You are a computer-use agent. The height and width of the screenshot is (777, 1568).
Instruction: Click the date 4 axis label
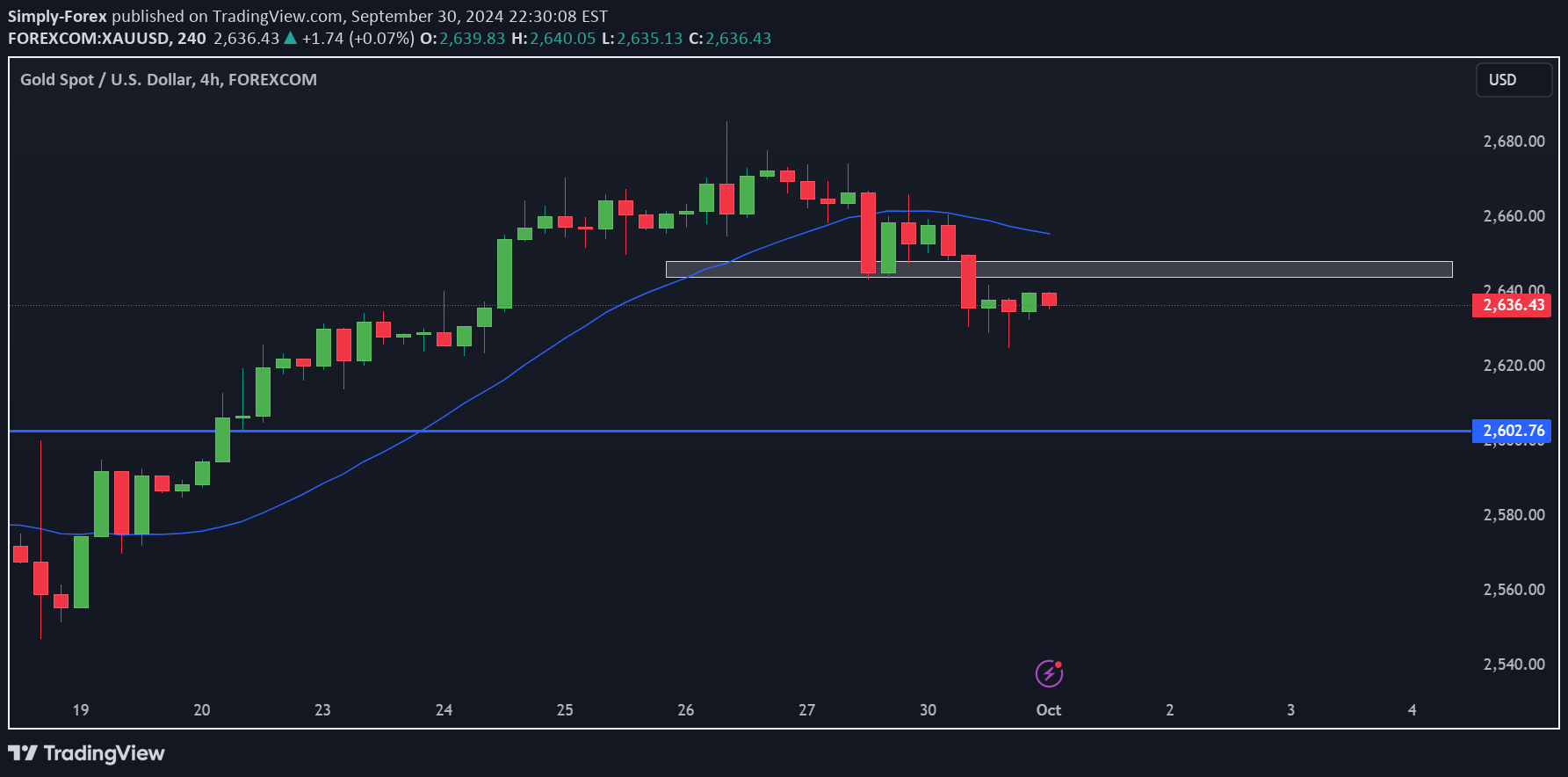coord(1413,710)
